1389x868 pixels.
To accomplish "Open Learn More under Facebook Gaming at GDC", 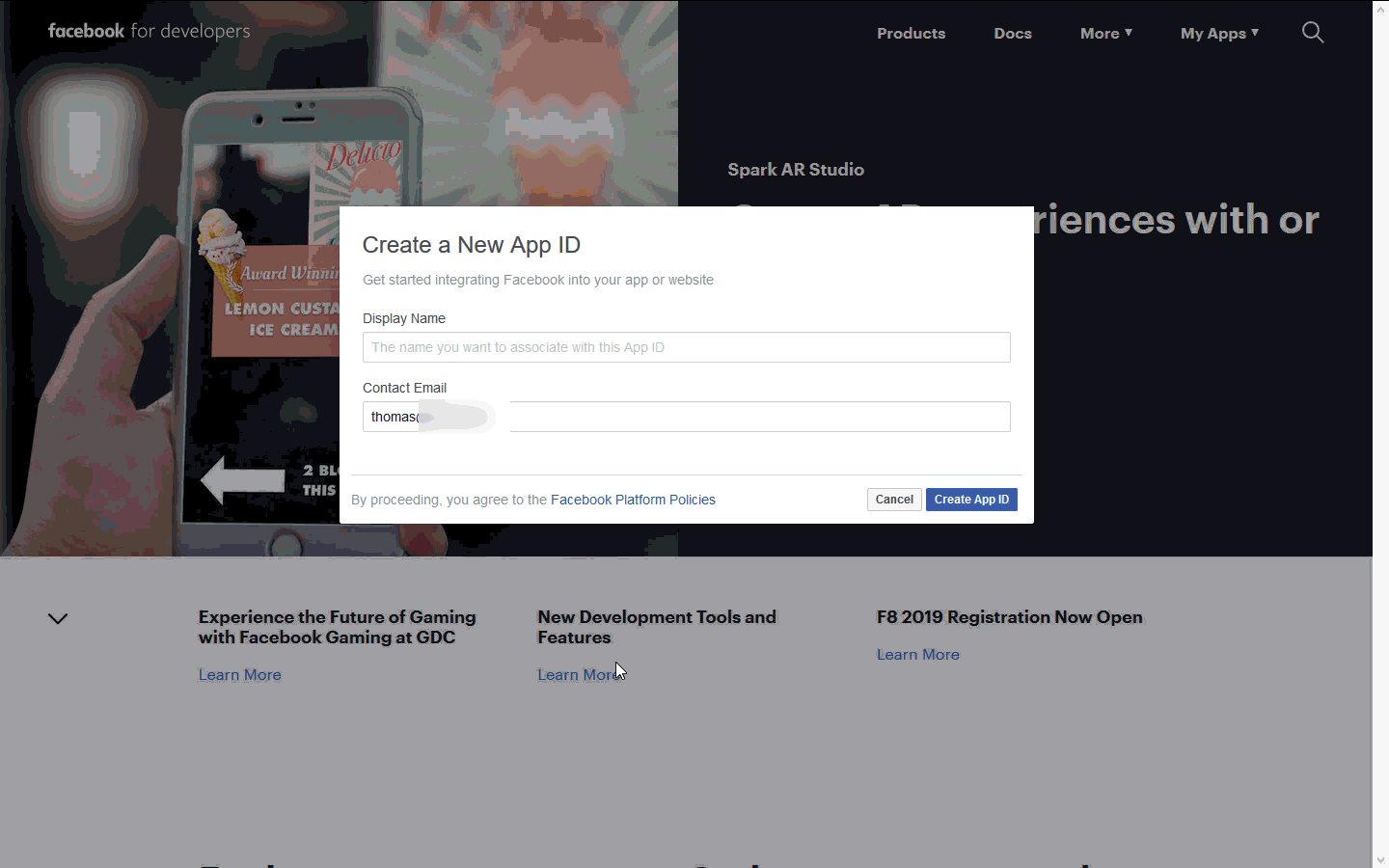I will [x=240, y=675].
